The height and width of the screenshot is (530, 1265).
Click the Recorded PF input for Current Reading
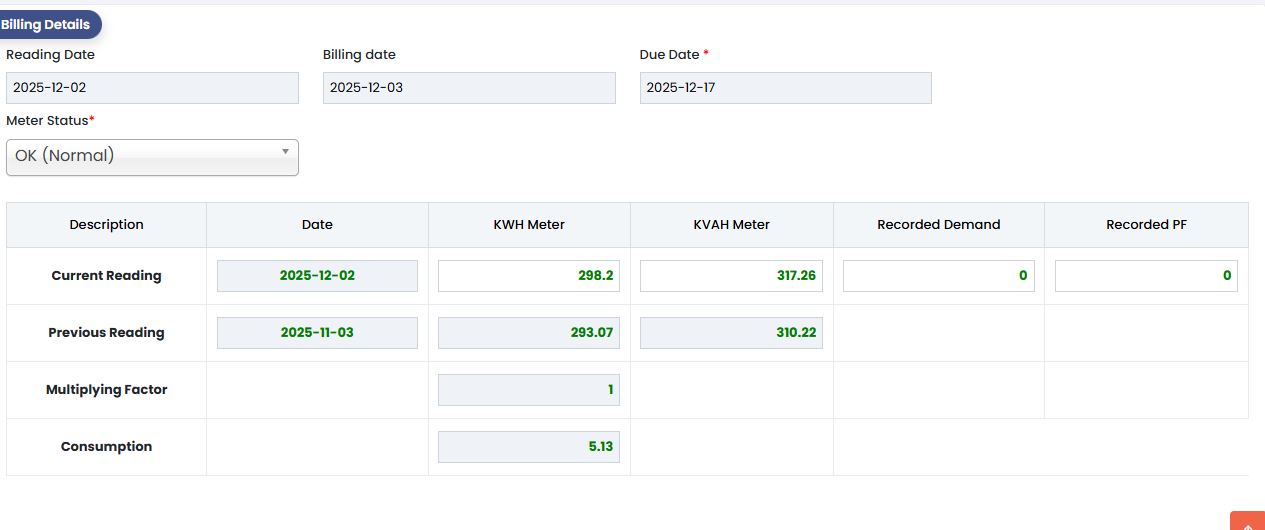click(x=1146, y=276)
